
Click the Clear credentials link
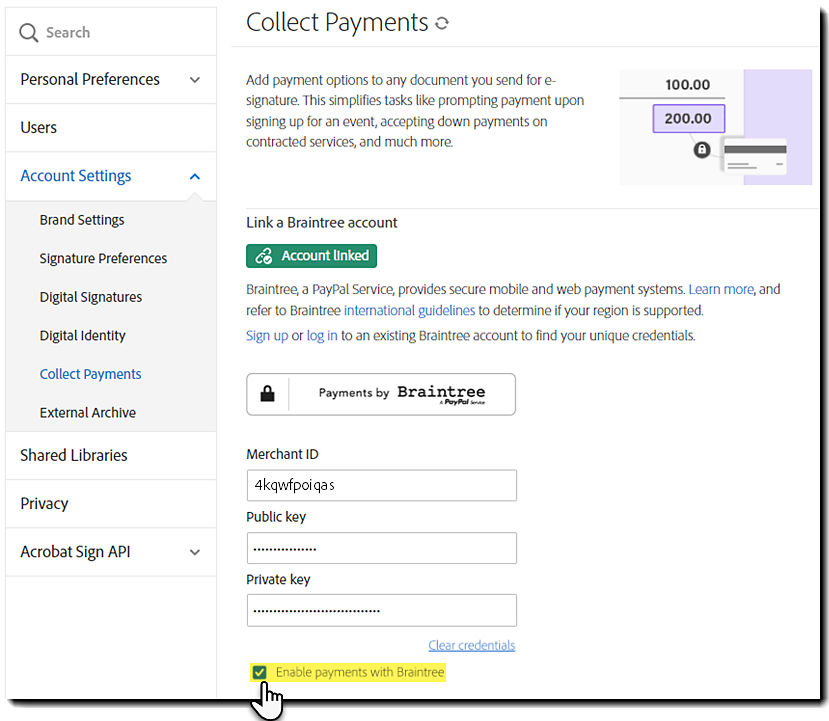point(471,645)
